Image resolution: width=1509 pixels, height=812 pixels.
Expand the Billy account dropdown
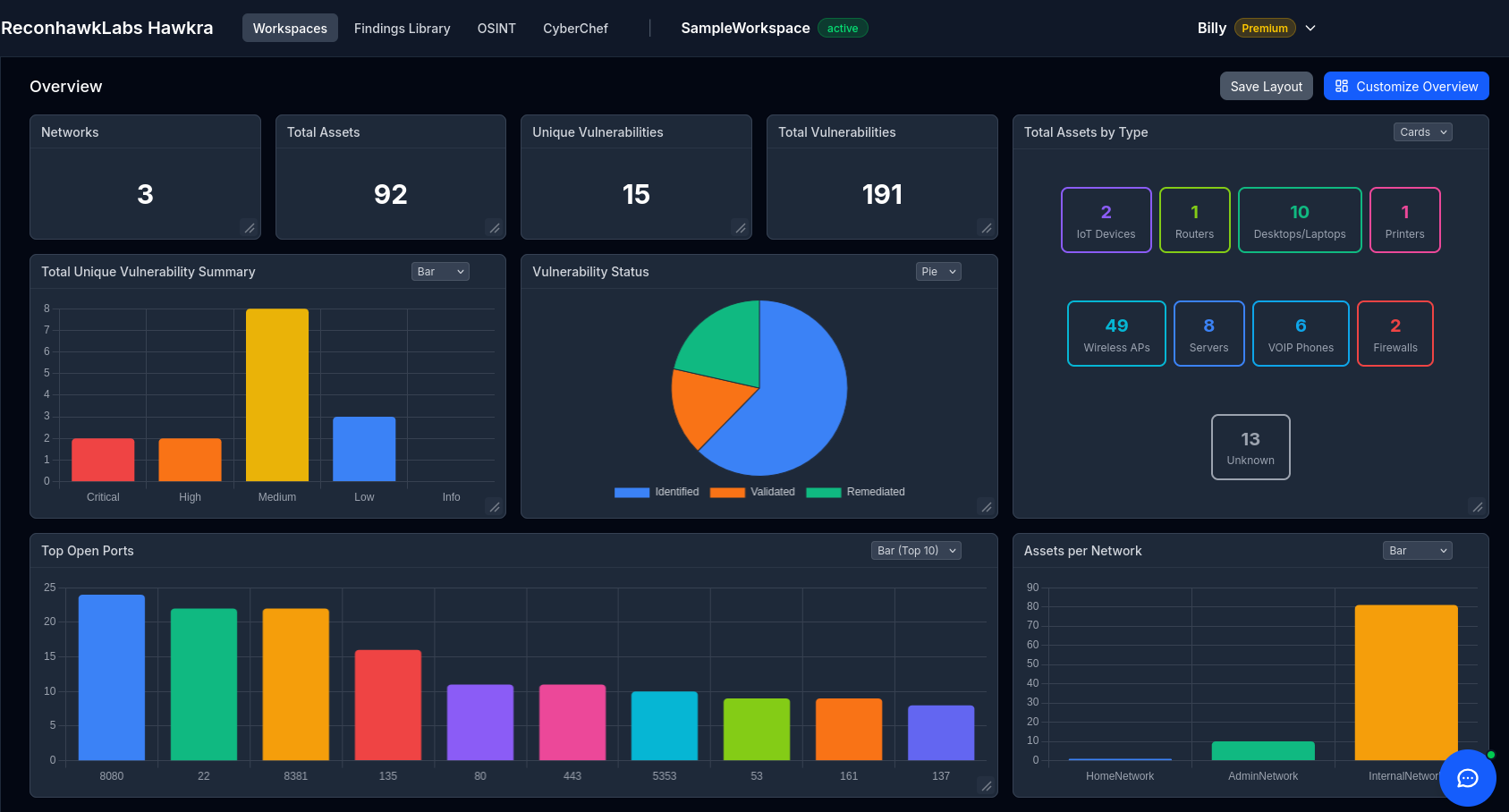click(1310, 28)
